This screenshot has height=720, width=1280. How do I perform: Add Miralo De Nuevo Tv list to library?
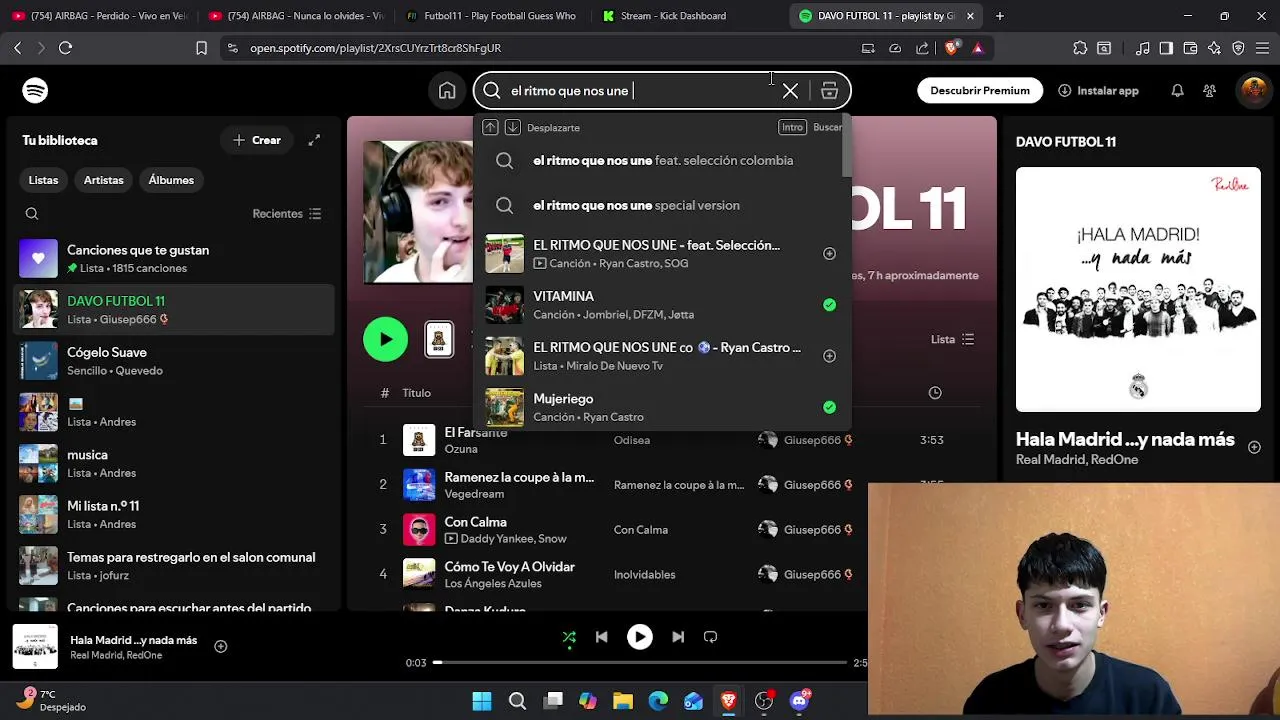(829, 356)
